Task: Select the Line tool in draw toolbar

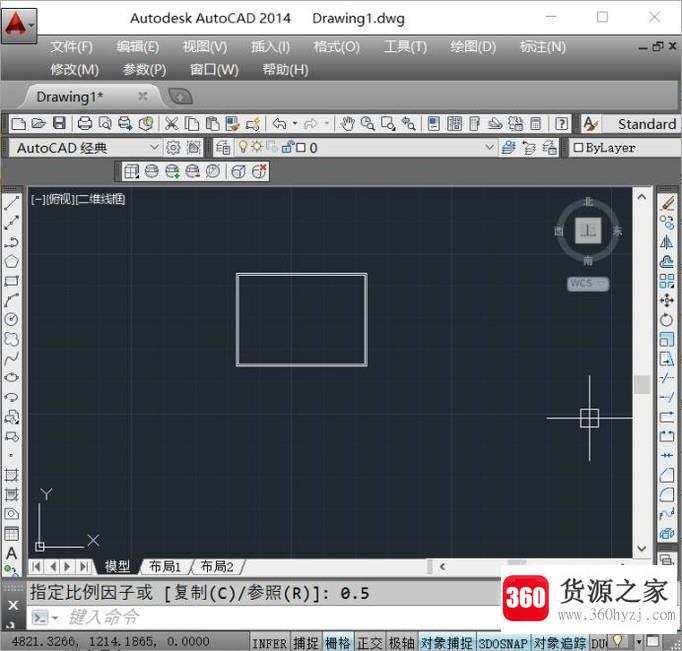Action: click(12, 203)
